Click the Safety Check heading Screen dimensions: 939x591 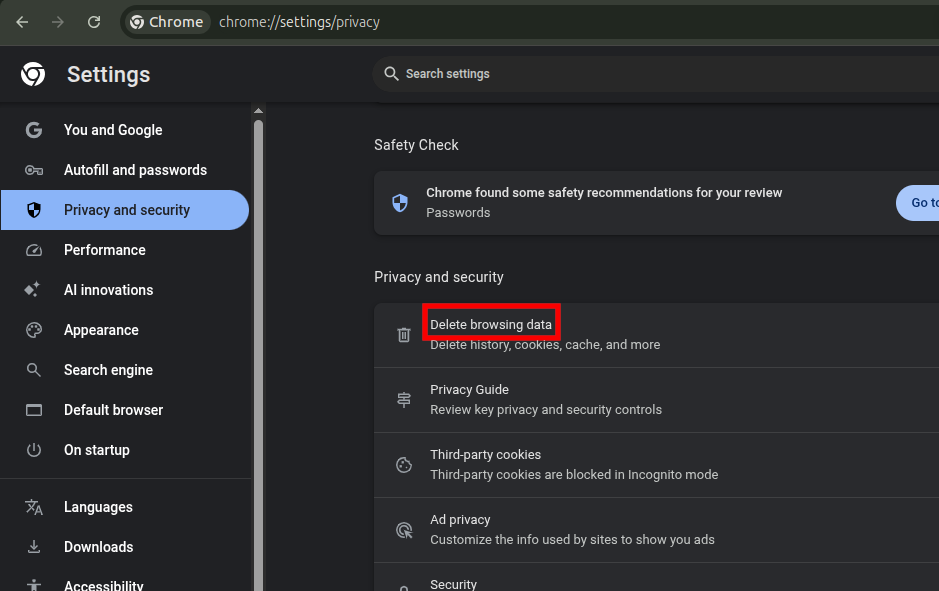click(x=416, y=145)
